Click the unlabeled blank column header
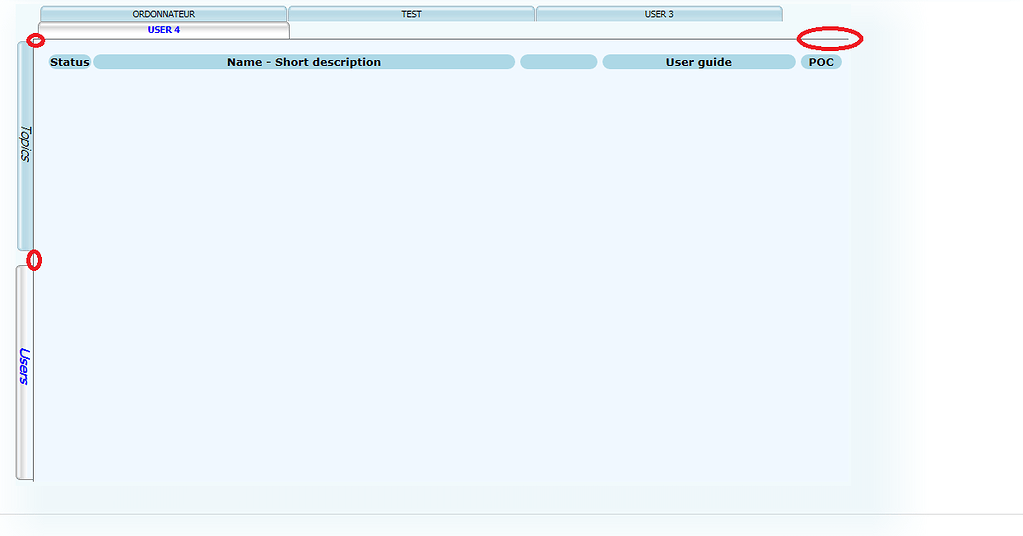Image resolution: width=1023 pixels, height=536 pixels. pyautogui.click(x=558, y=62)
